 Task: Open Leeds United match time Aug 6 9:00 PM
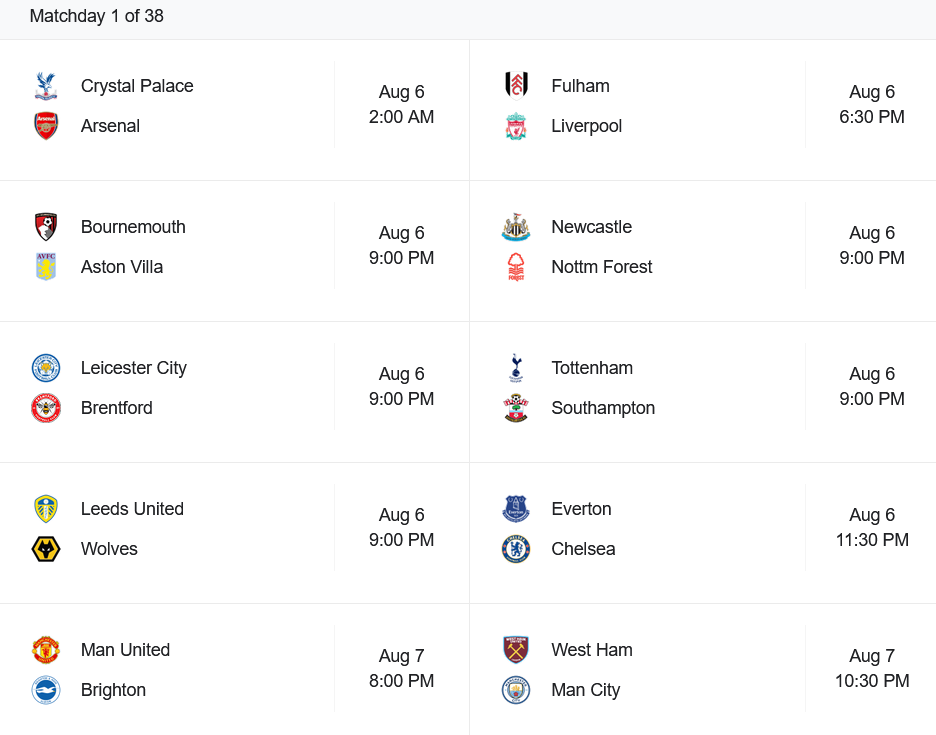tap(401, 527)
